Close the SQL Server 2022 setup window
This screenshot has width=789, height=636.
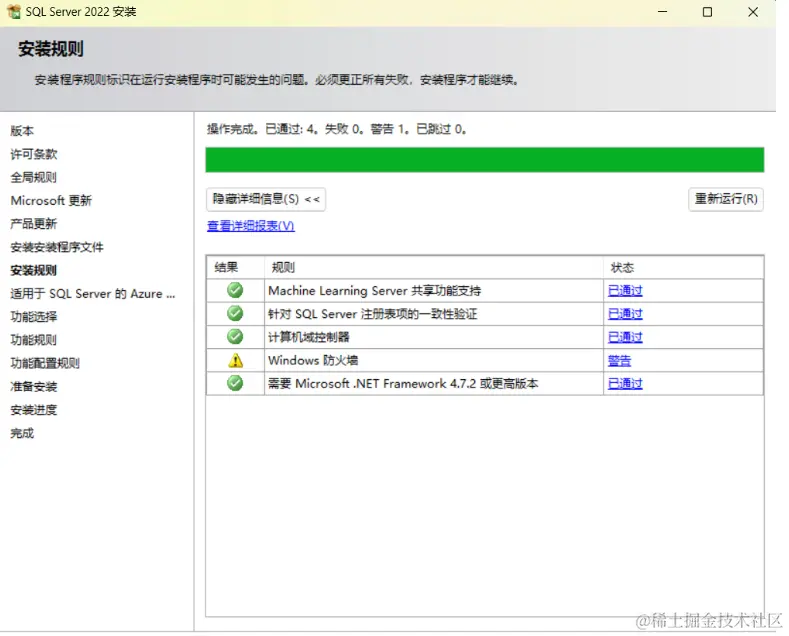(753, 12)
